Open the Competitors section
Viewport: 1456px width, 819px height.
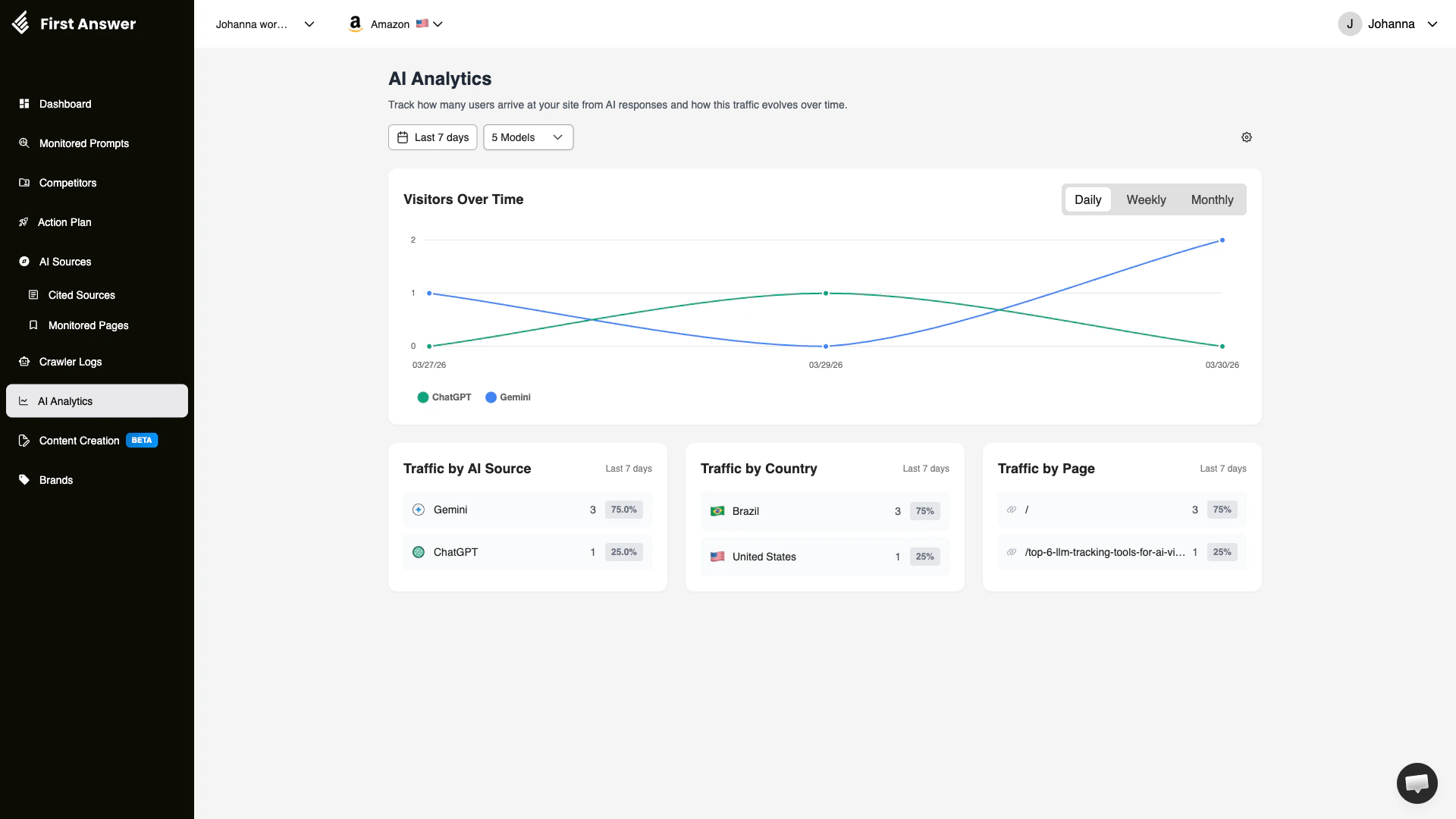pos(67,183)
